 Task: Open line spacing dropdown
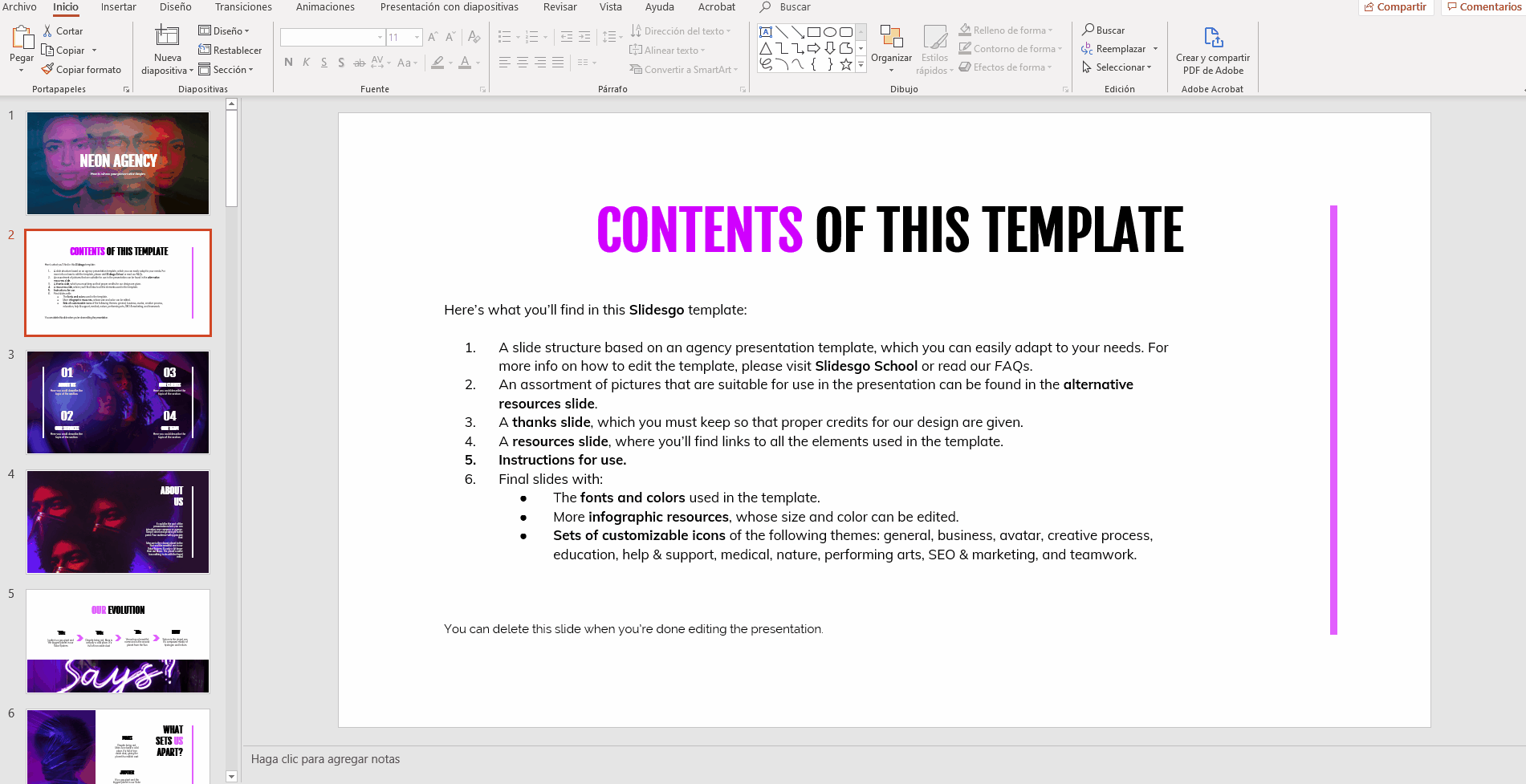pyautogui.click(x=612, y=37)
